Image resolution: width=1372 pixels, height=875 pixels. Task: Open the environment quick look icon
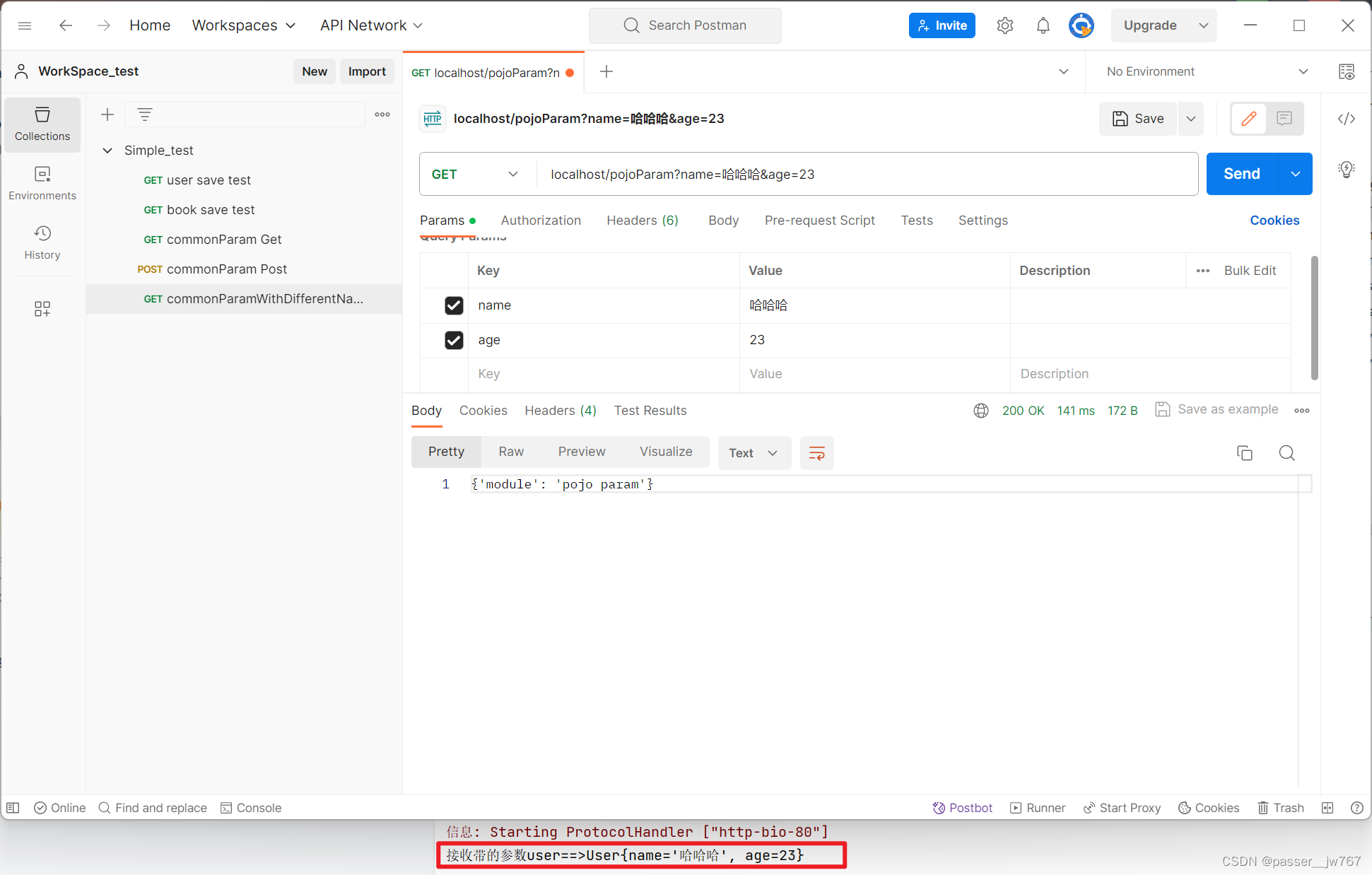pyautogui.click(x=1347, y=71)
